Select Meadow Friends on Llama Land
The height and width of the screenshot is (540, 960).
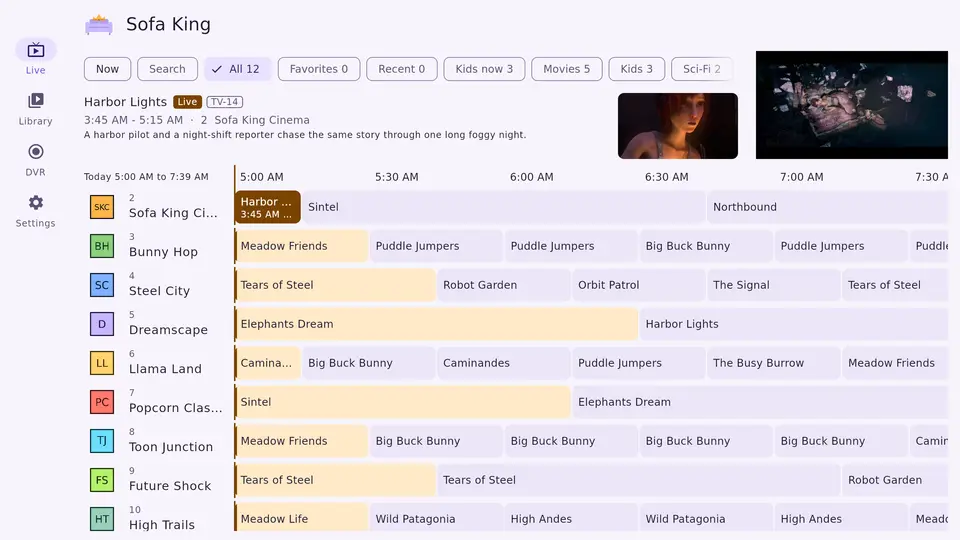[x=895, y=363]
